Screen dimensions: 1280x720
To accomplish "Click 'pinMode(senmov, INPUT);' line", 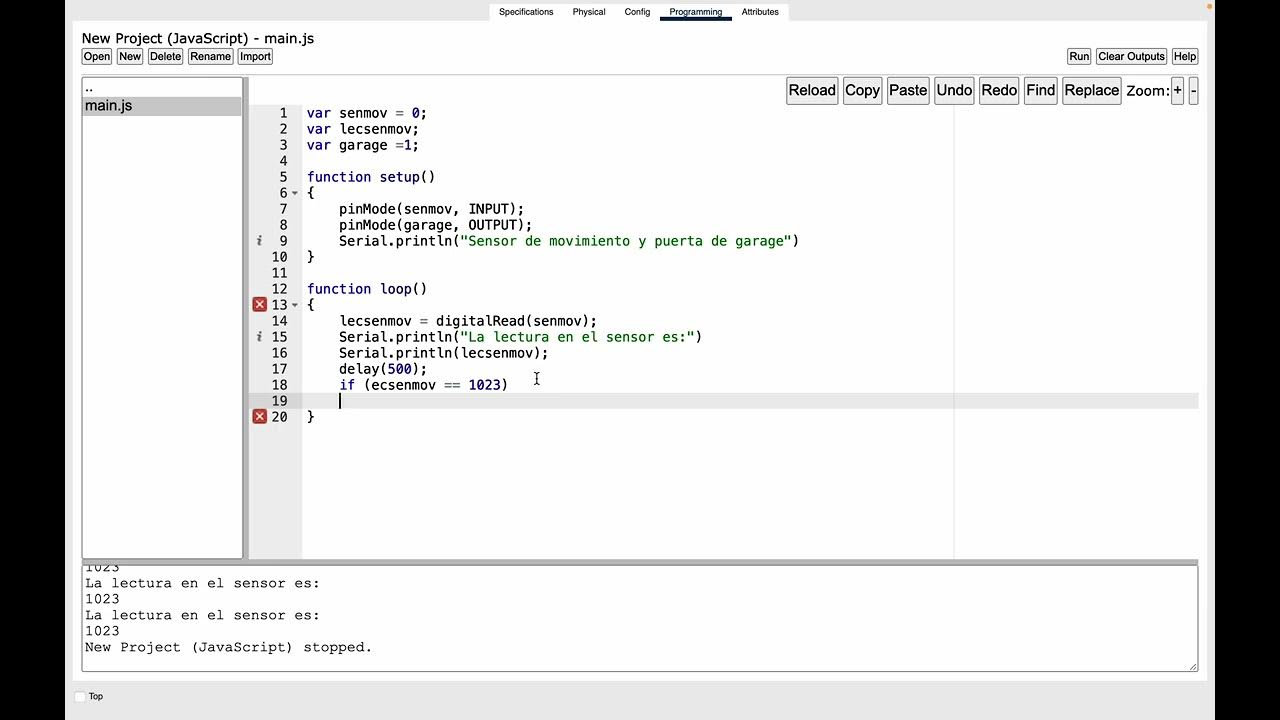I will pos(432,209).
